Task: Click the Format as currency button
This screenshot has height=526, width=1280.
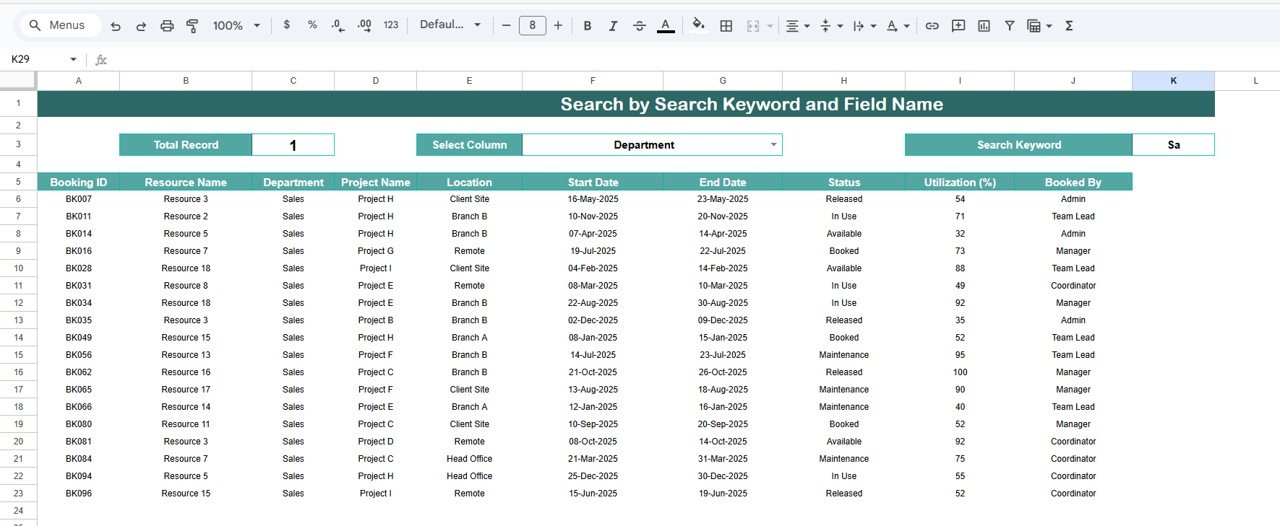Action: click(287, 25)
